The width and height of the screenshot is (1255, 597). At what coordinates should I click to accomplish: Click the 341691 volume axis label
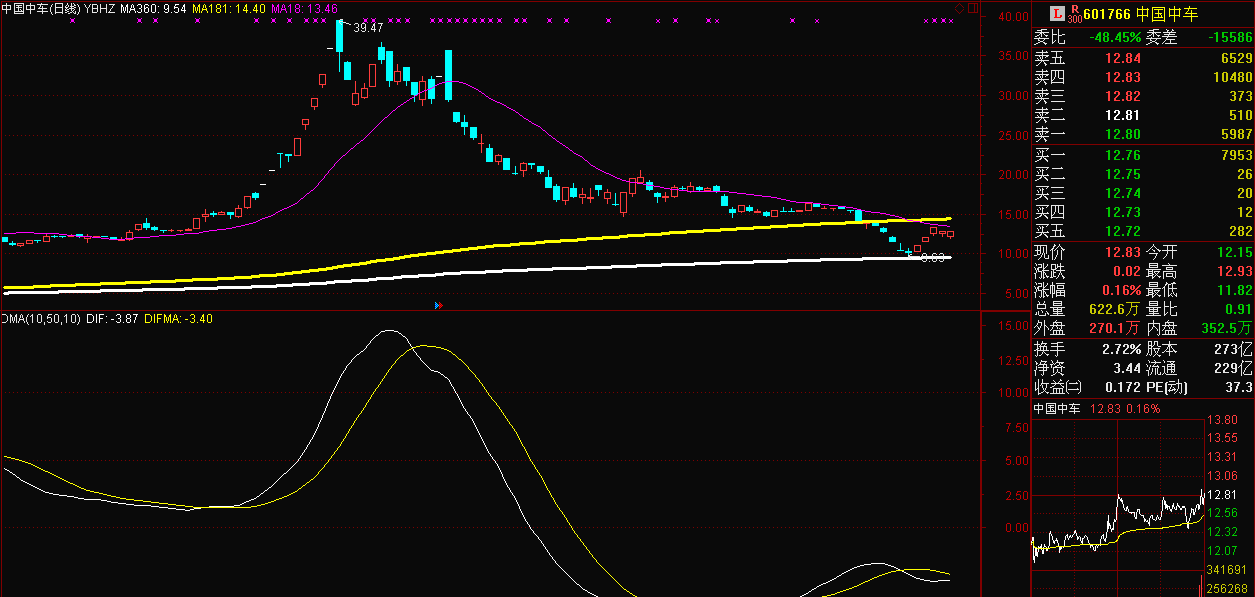[1227, 570]
